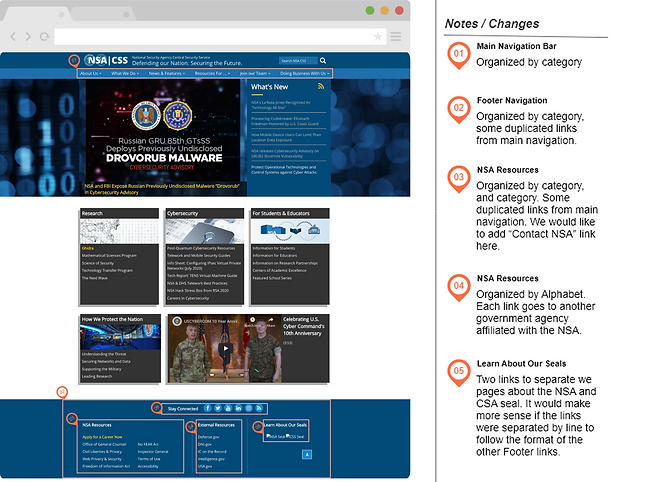
Task: Open Securing Networks and Data link
Action: point(106,362)
